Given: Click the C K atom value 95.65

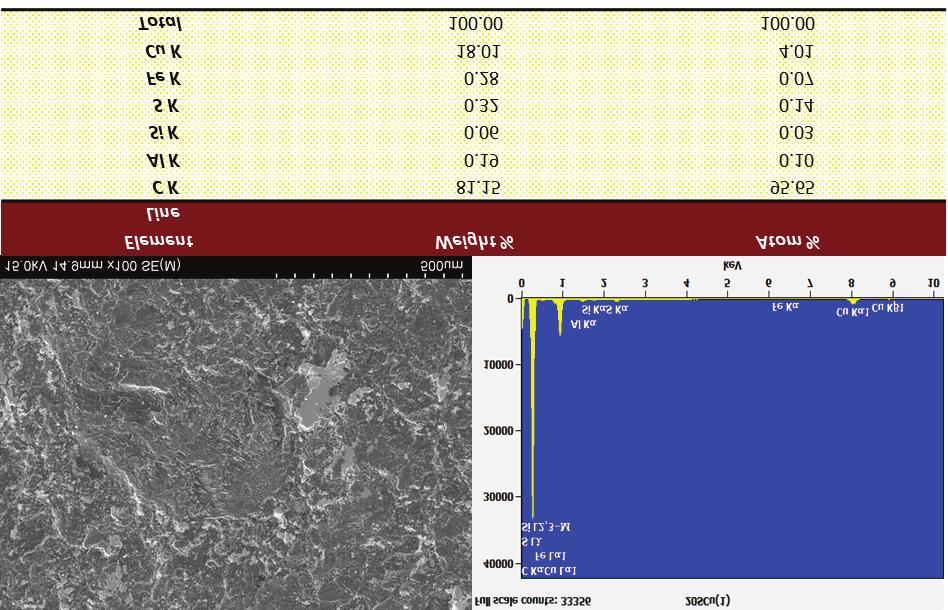Looking at the screenshot, I should [x=793, y=188].
